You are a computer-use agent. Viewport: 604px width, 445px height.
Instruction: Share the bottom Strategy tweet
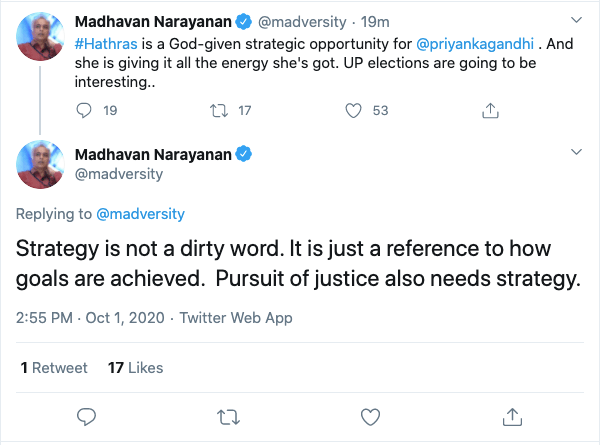coord(511,415)
